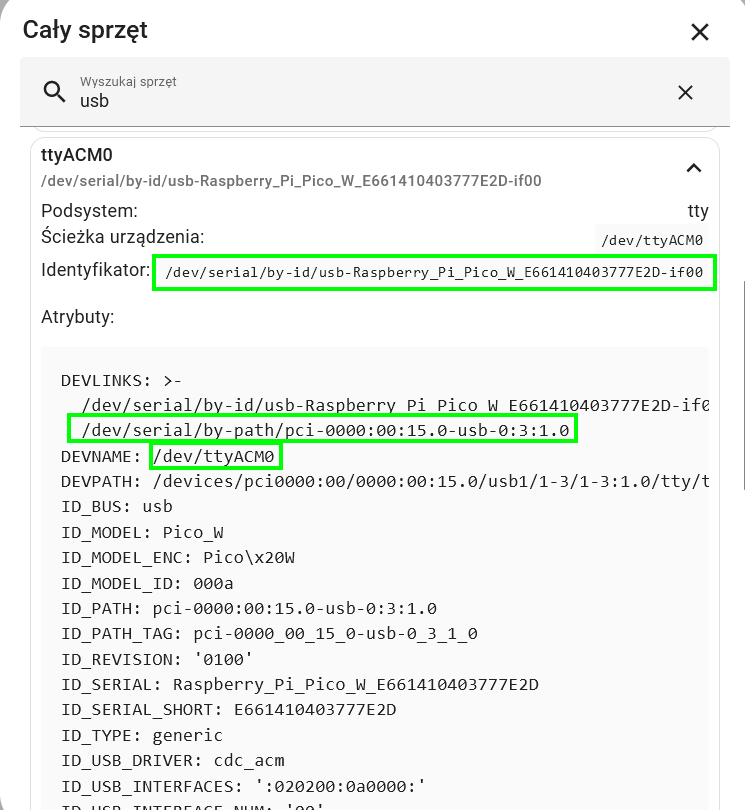Screen dimensions: 745x810
Task: Close the Cały sprzęt dialog
Action: [700, 32]
